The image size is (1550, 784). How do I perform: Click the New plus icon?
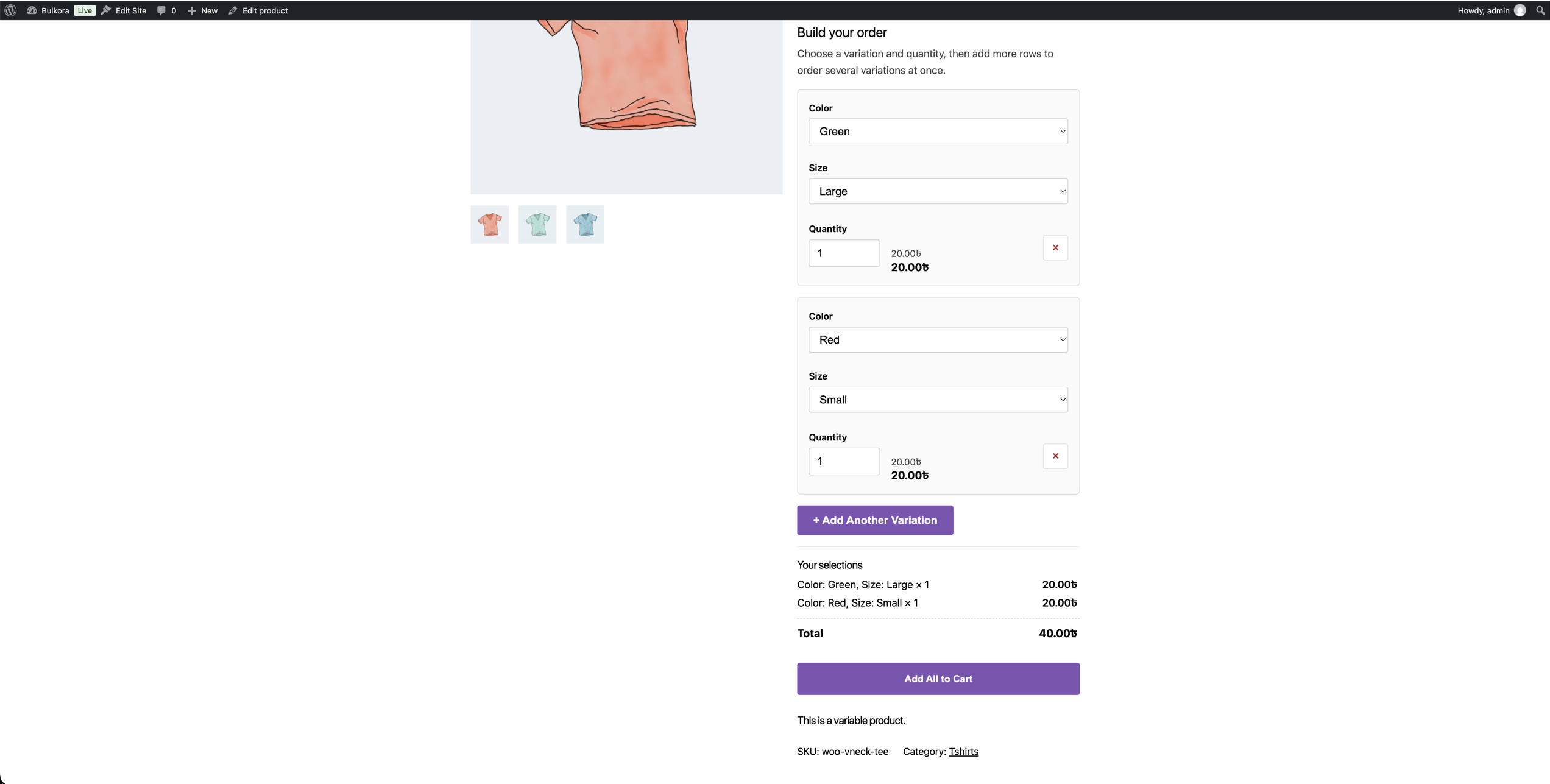(191, 10)
